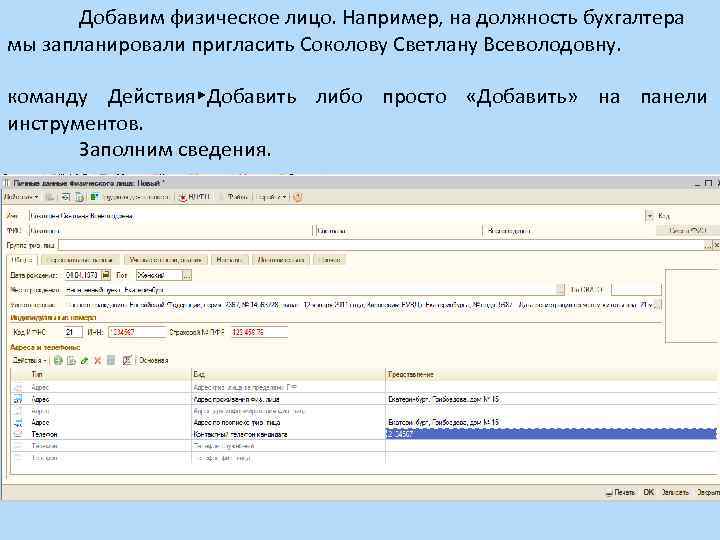Image resolution: width=720 pixels, height=540 pixels.
Task: Click the surname field in ФИО row
Action: [170, 231]
